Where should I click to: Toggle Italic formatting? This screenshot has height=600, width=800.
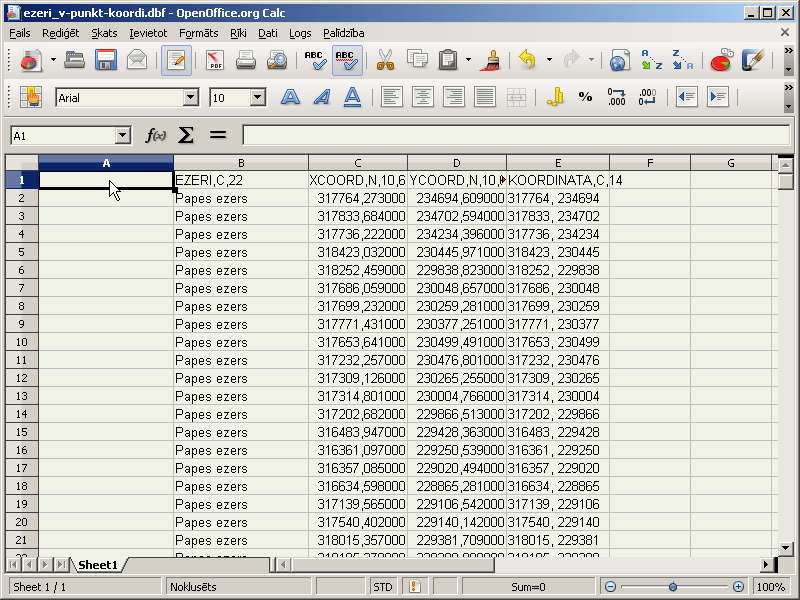pos(321,97)
